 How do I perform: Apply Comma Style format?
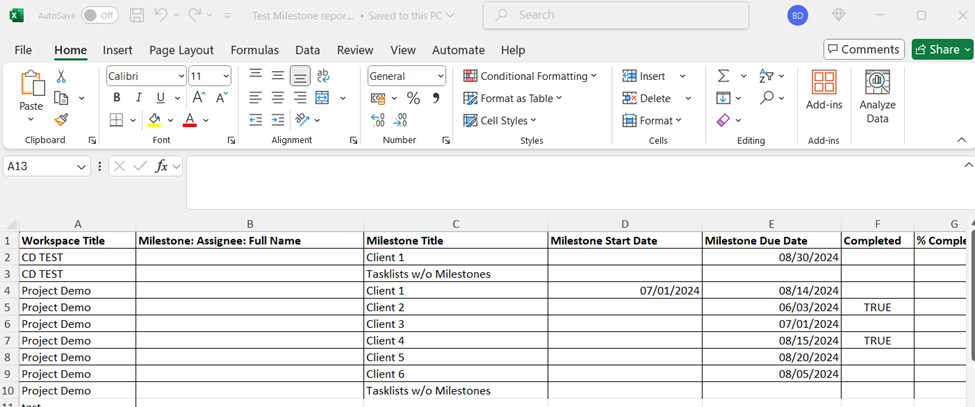pos(435,98)
